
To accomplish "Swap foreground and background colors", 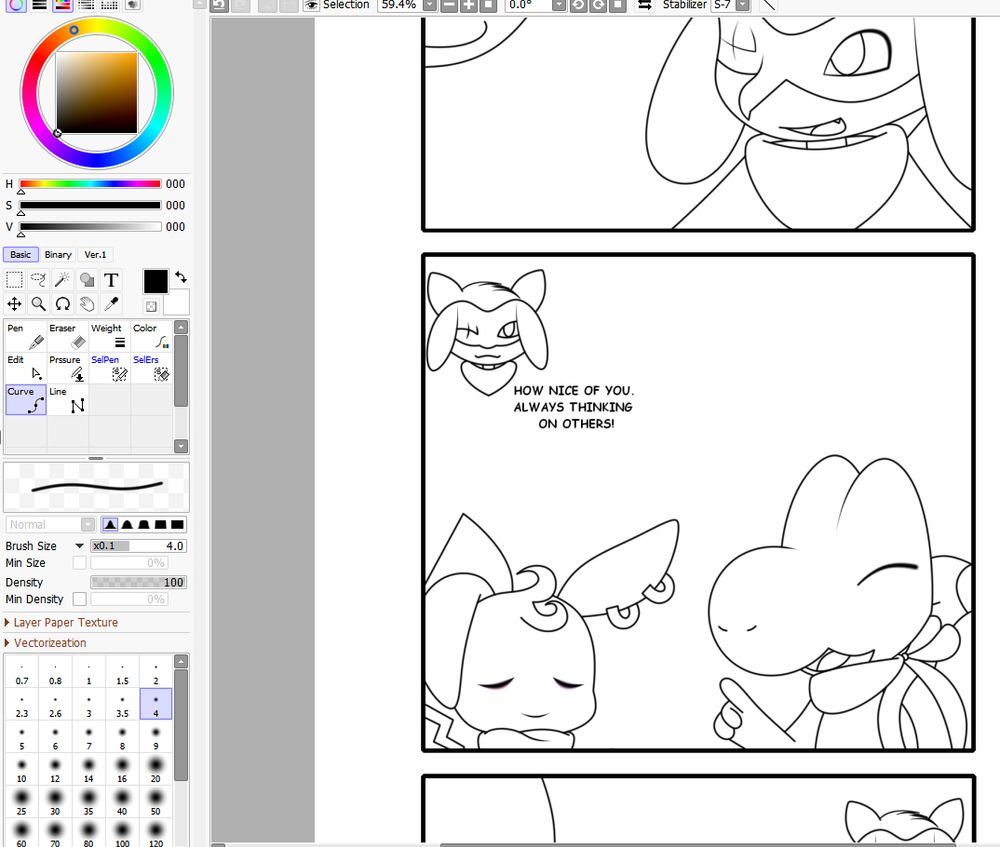I will (181, 277).
